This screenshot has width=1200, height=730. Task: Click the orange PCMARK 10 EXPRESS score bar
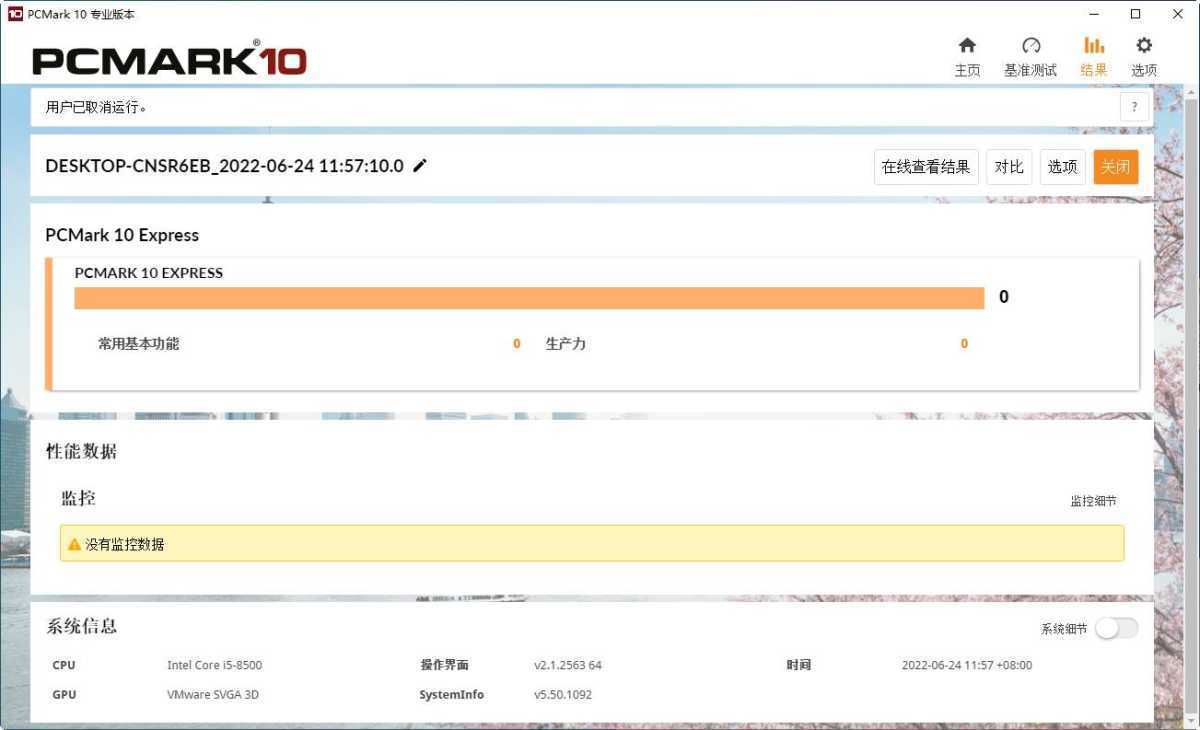pos(528,297)
